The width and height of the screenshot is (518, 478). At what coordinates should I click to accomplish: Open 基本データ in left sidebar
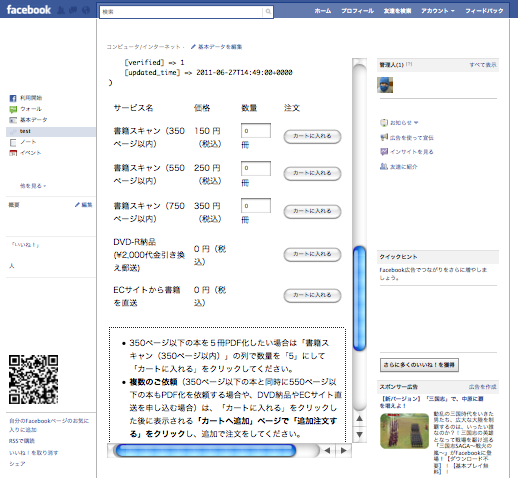33,120
